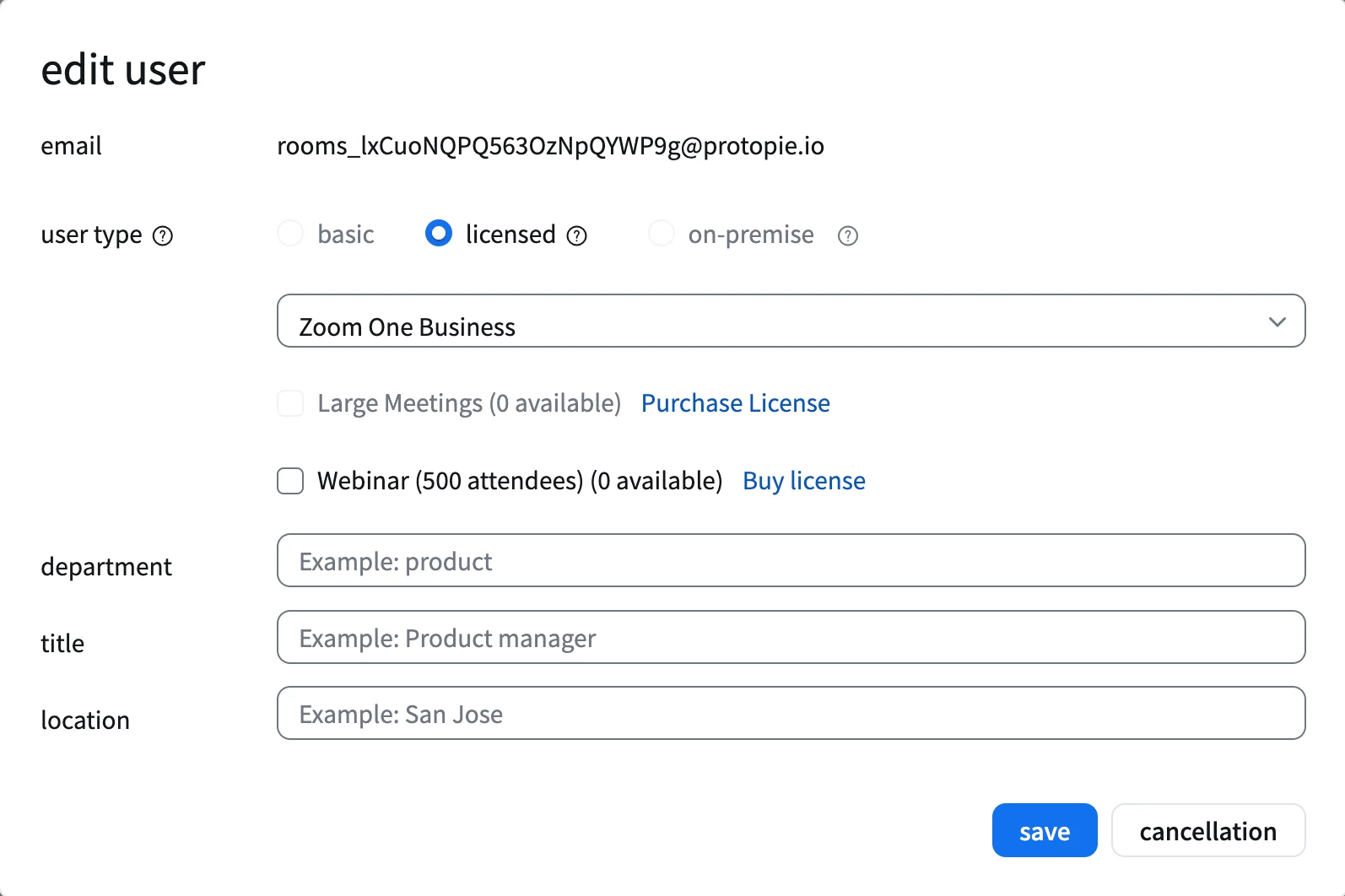Click the Webinar (500 attendees) label
The width and height of the screenshot is (1345, 896).
[x=519, y=481]
